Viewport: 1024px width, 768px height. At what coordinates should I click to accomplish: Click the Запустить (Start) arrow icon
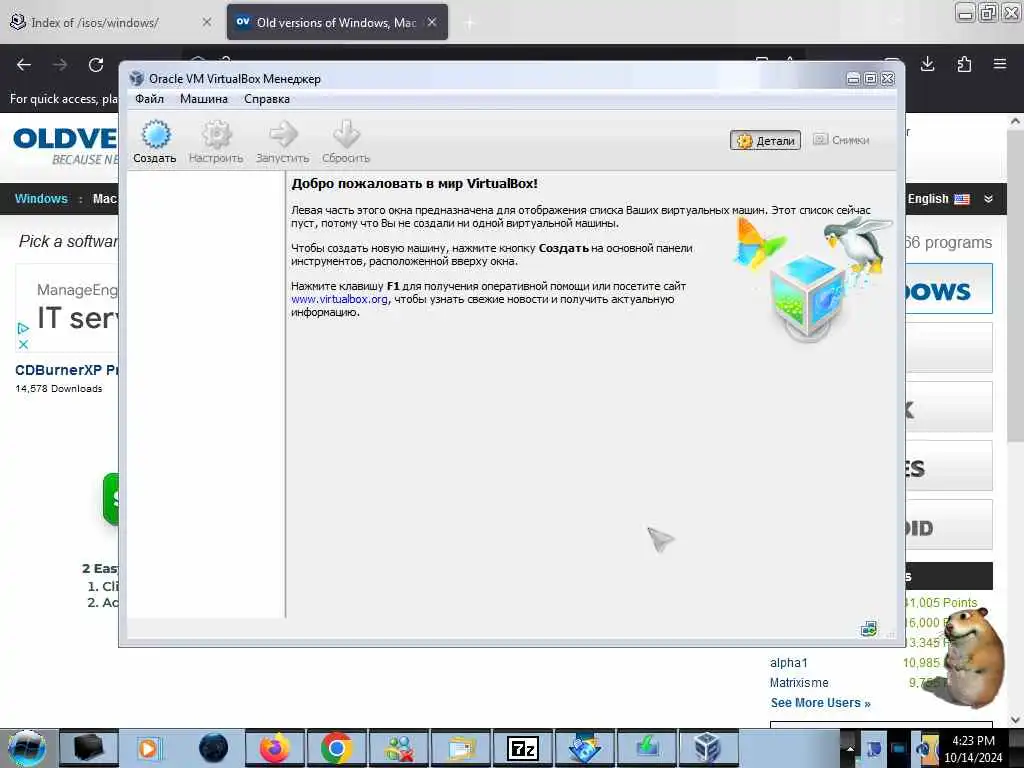283,135
